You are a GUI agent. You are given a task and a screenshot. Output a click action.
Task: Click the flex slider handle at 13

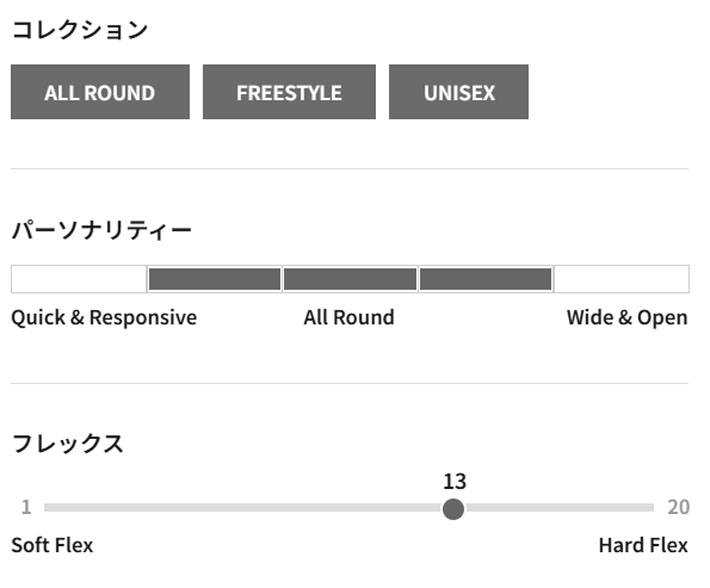click(x=453, y=508)
